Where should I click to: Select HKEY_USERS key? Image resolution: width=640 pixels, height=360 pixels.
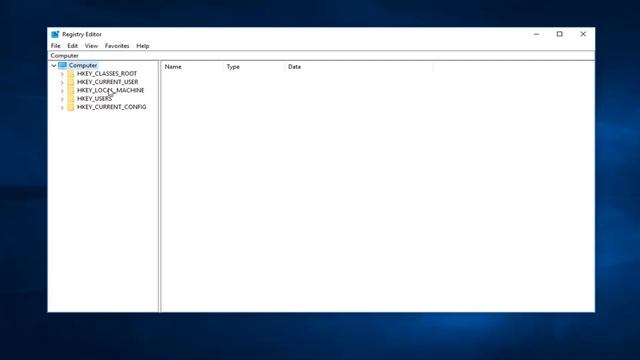point(94,99)
